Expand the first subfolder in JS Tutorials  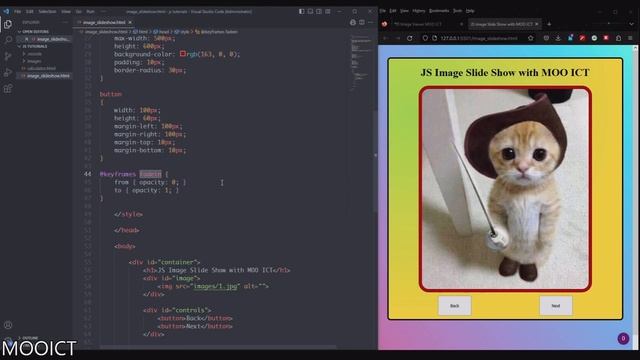(33, 54)
